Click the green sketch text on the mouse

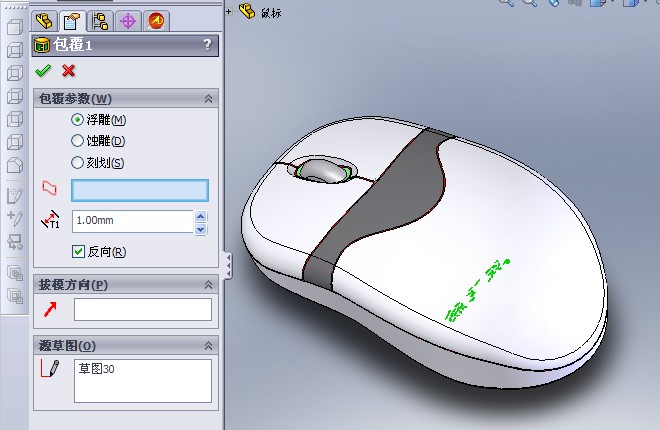(x=477, y=290)
